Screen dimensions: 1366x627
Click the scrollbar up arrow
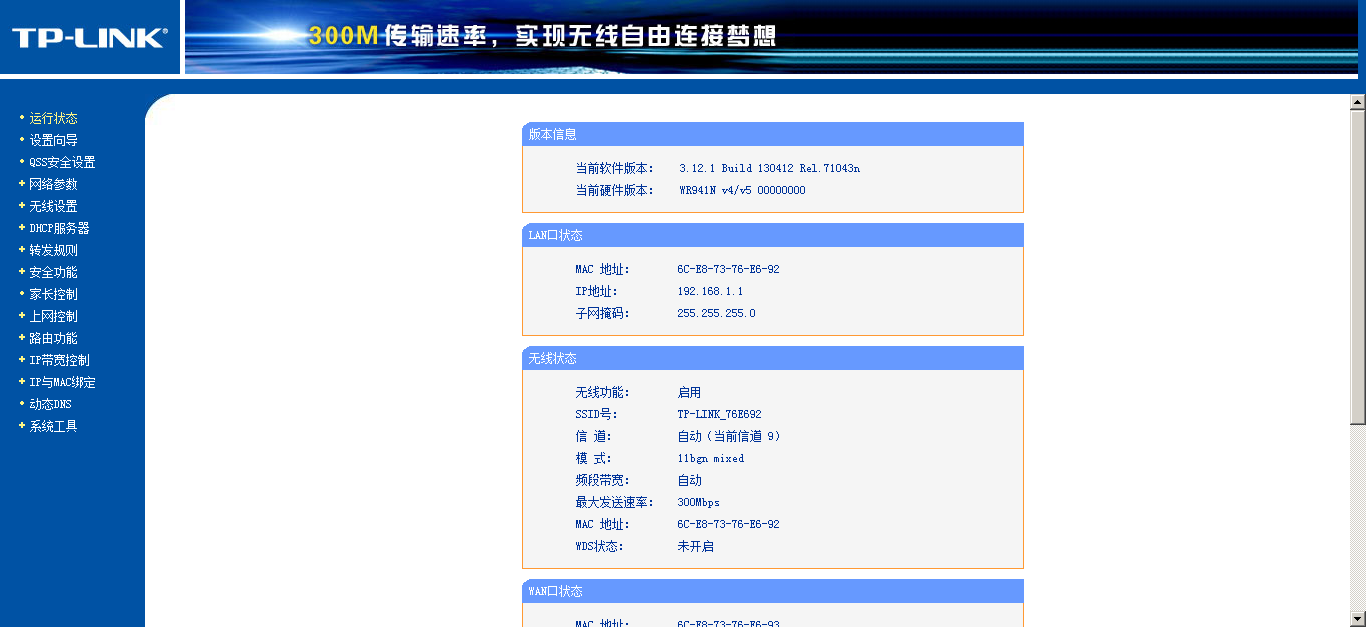[x=1357, y=102]
